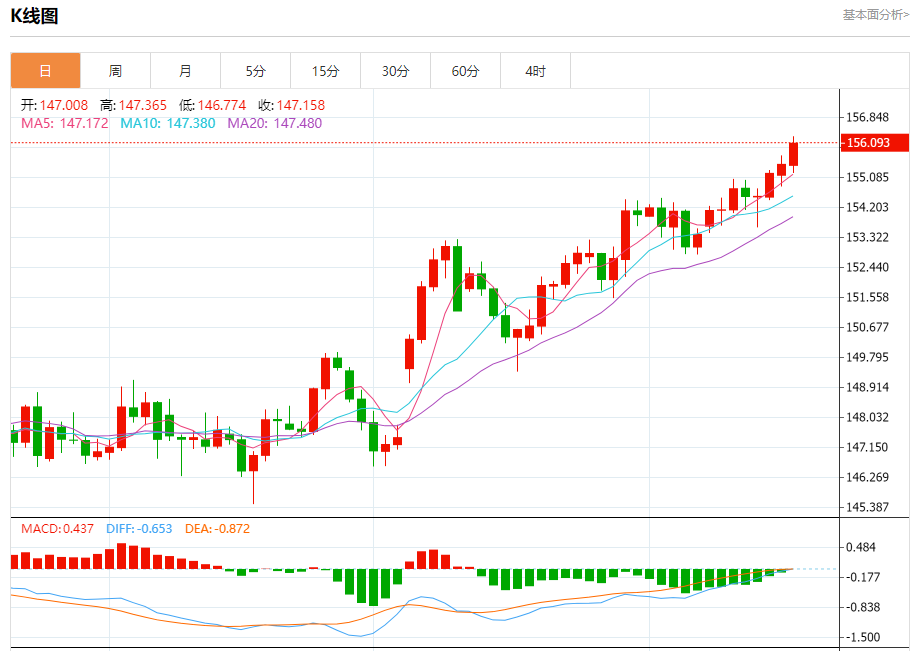Switch to the 周 weekly tab

(x=115, y=71)
